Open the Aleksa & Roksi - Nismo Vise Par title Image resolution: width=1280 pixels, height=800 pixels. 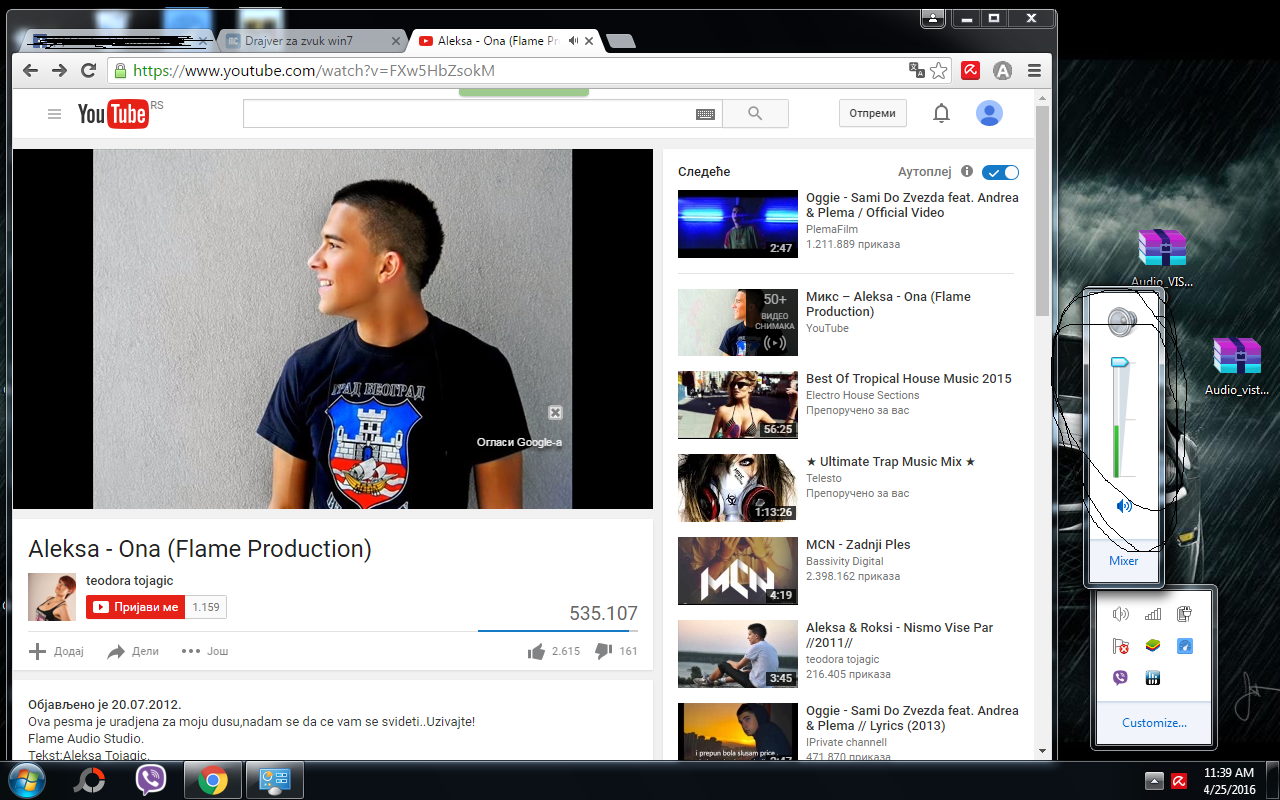pos(900,635)
